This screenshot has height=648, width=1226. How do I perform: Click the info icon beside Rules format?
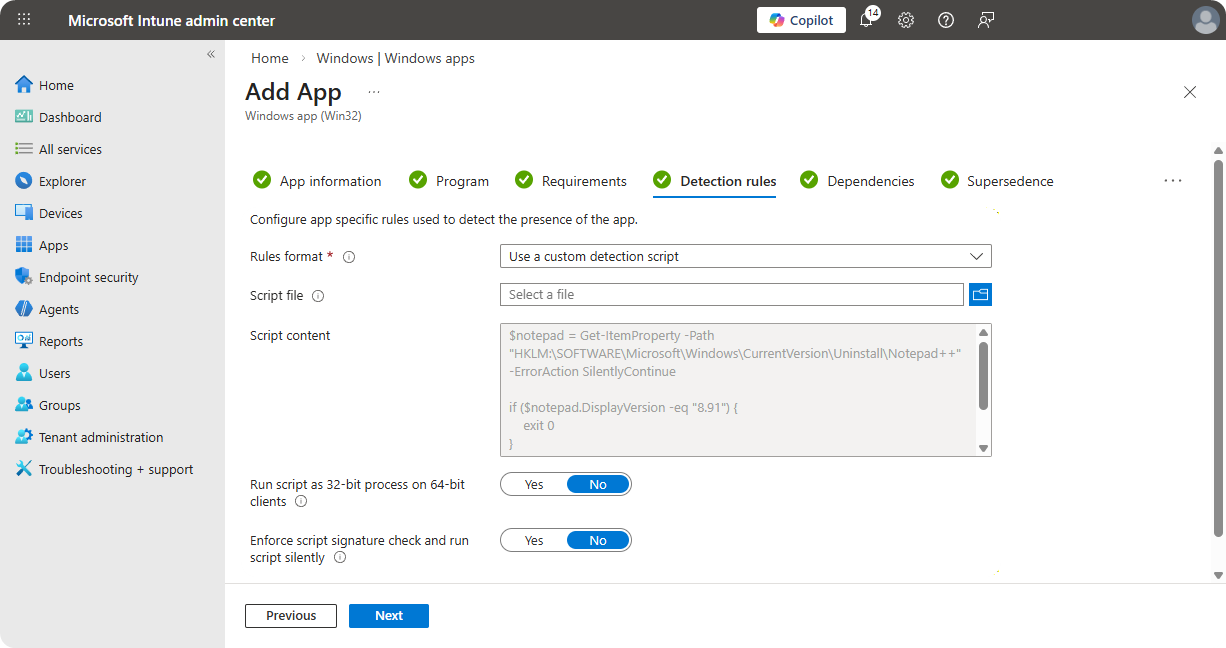(x=349, y=257)
